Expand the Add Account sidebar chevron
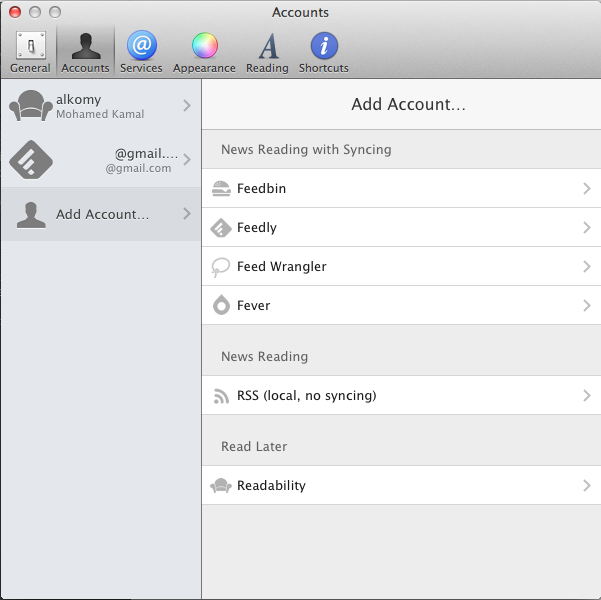 pos(187,214)
